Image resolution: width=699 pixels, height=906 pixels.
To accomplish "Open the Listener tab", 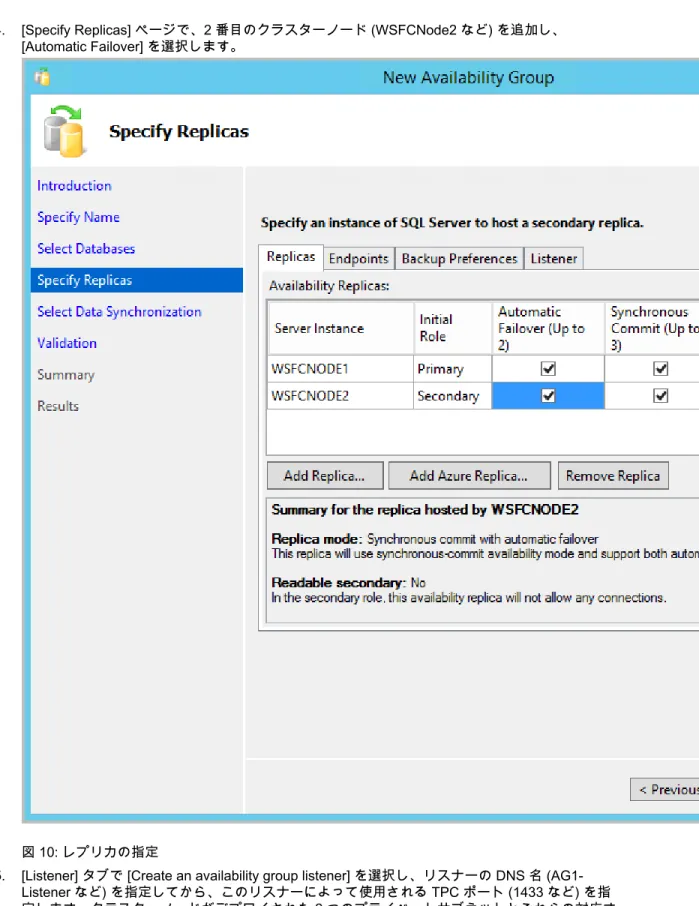I will [x=553, y=258].
